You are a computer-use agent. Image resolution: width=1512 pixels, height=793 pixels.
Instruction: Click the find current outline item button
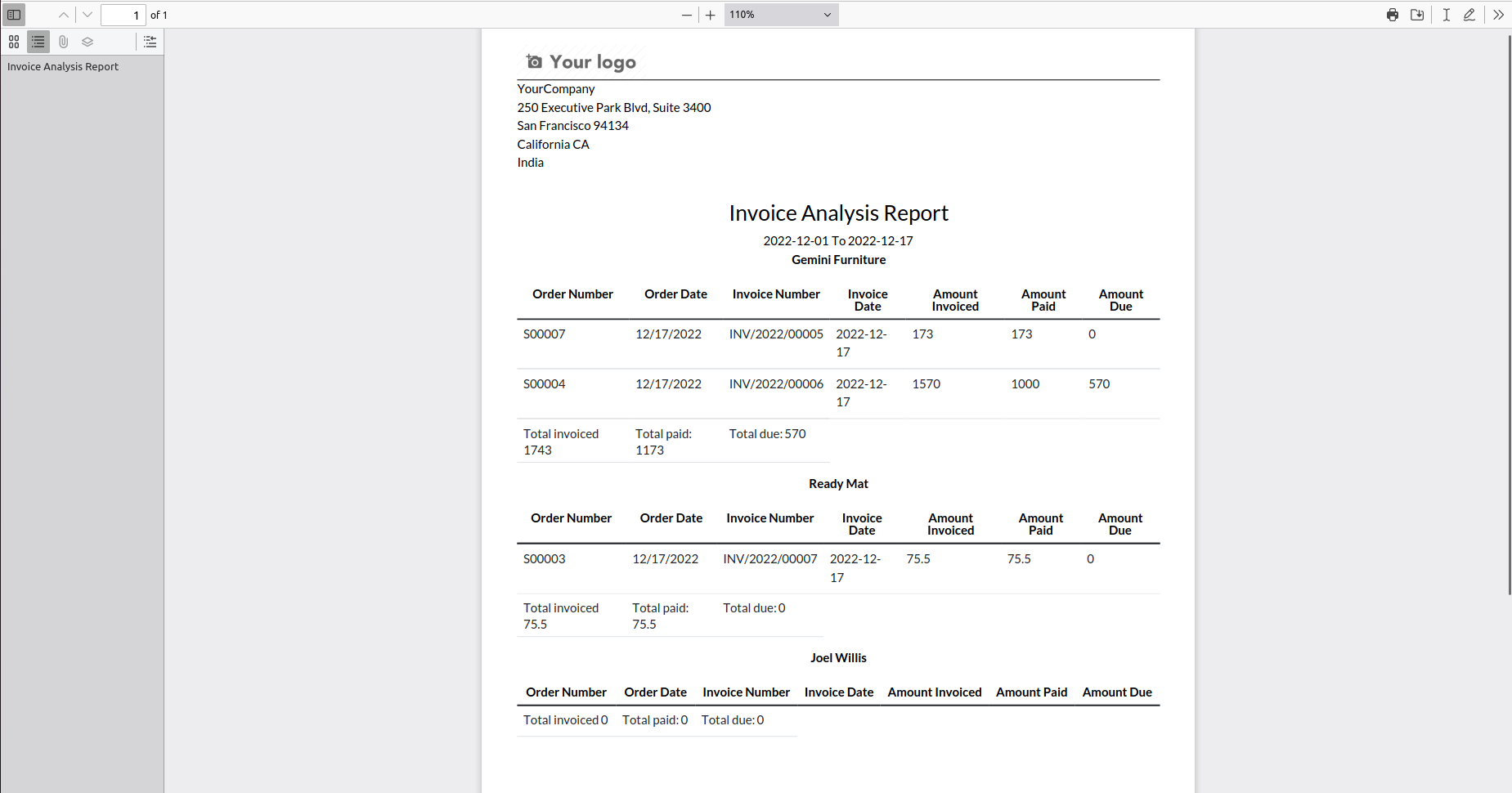[x=150, y=42]
